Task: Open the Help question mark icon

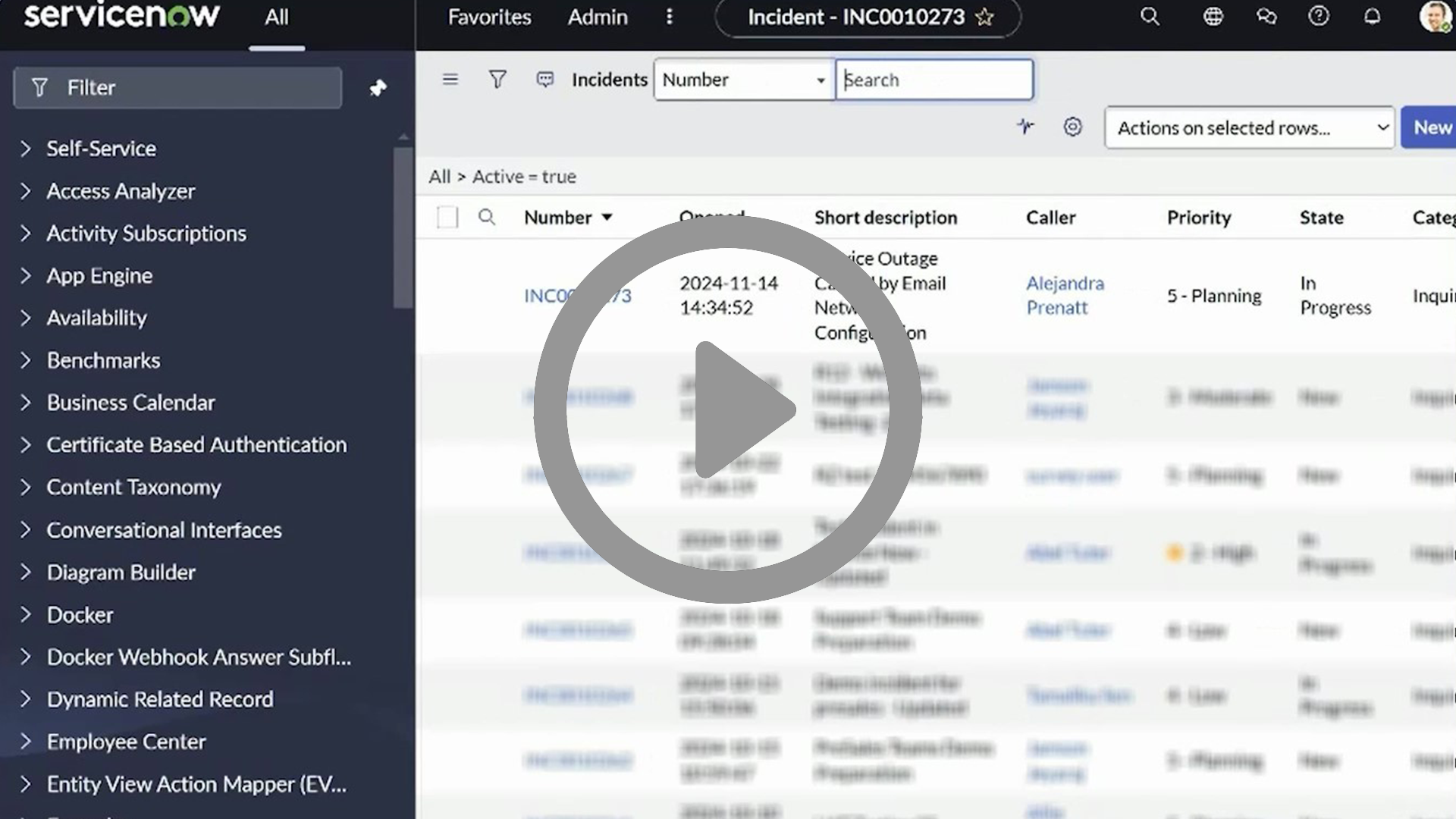Action: click(x=1319, y=16)
